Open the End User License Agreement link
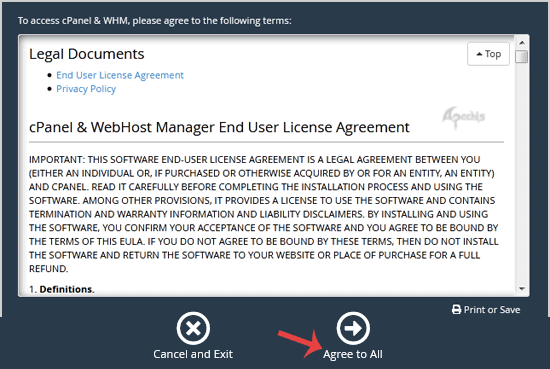The height and width of the screenshot is (369, 550). (x=120, y=75)
